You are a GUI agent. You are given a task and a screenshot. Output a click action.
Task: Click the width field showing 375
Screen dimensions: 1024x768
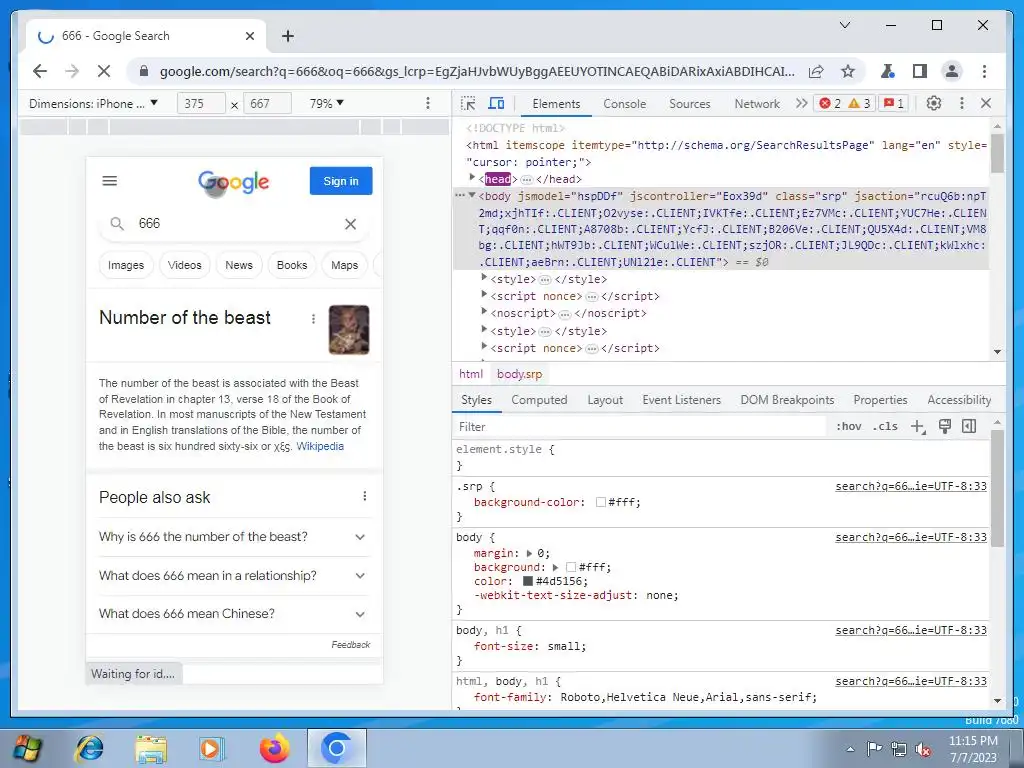201,103
